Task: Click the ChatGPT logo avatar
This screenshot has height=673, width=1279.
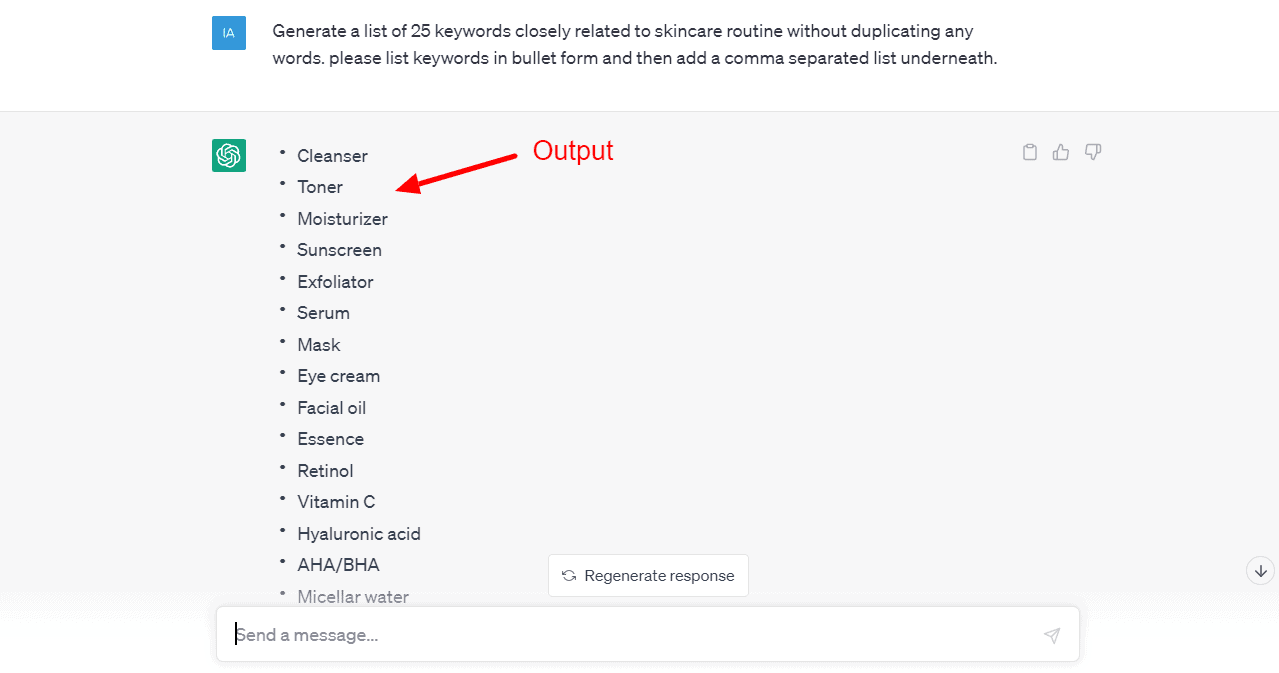Action: [229, 155]
